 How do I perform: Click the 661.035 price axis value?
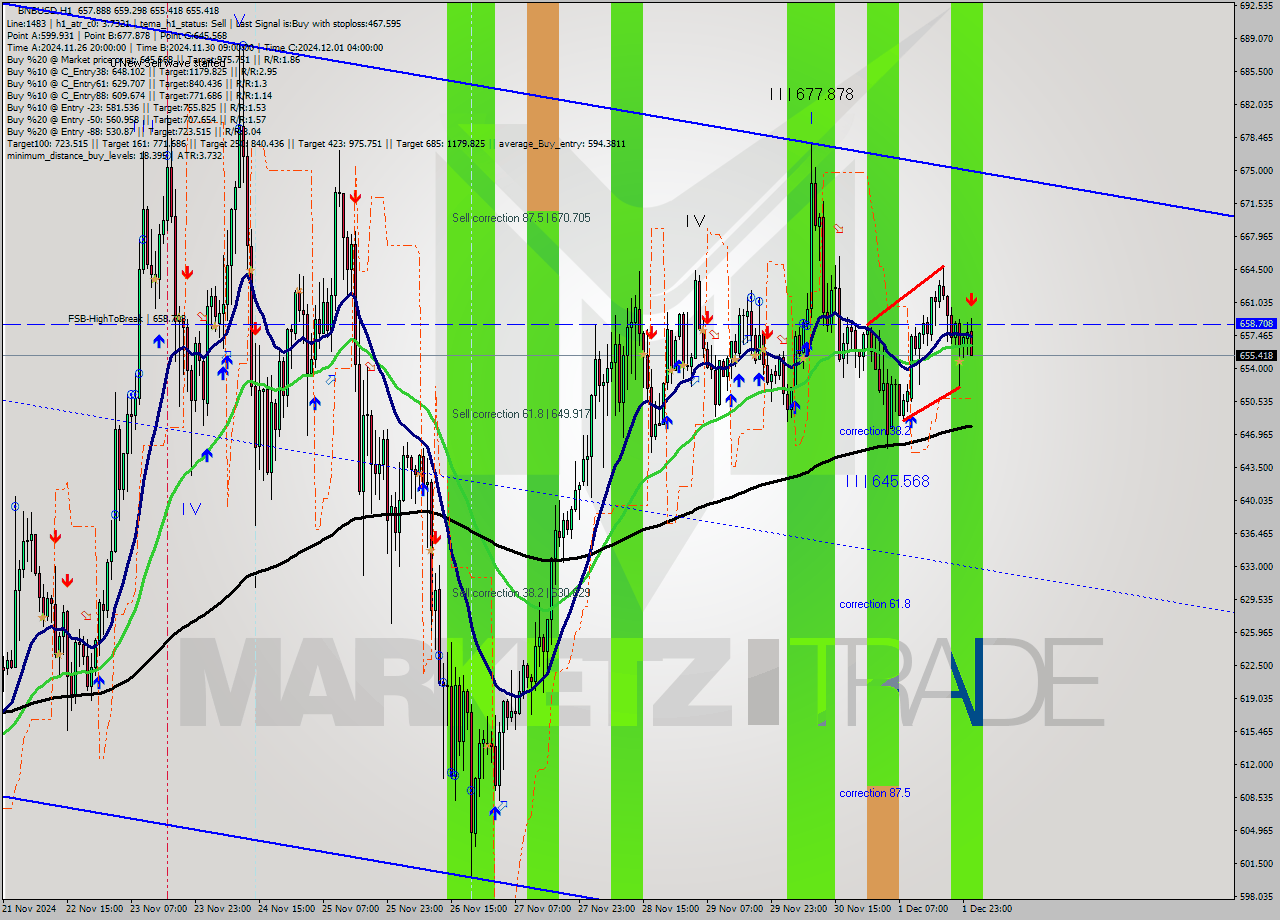pos(1256,302)
